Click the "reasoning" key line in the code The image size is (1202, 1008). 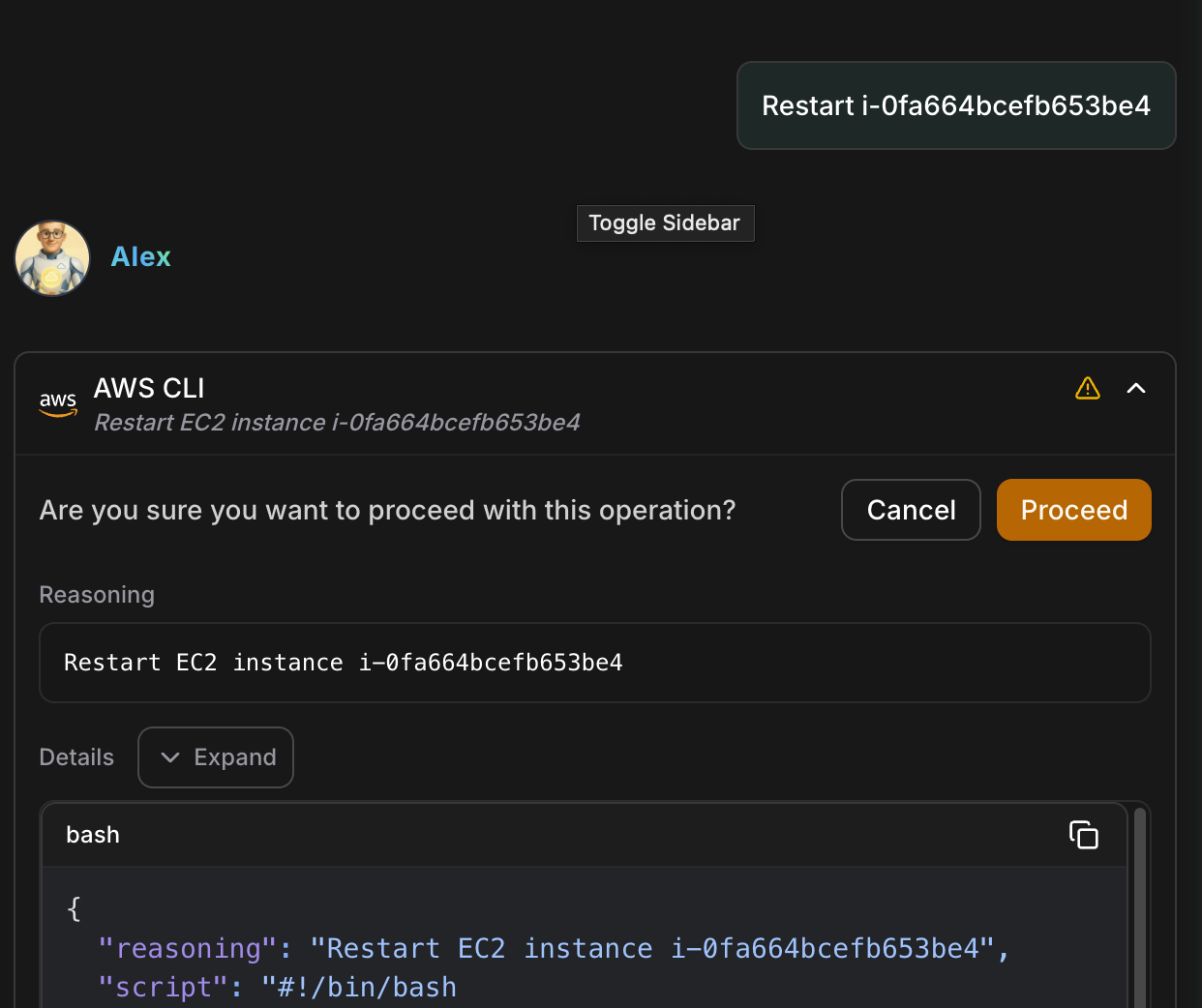pos(554,948)
